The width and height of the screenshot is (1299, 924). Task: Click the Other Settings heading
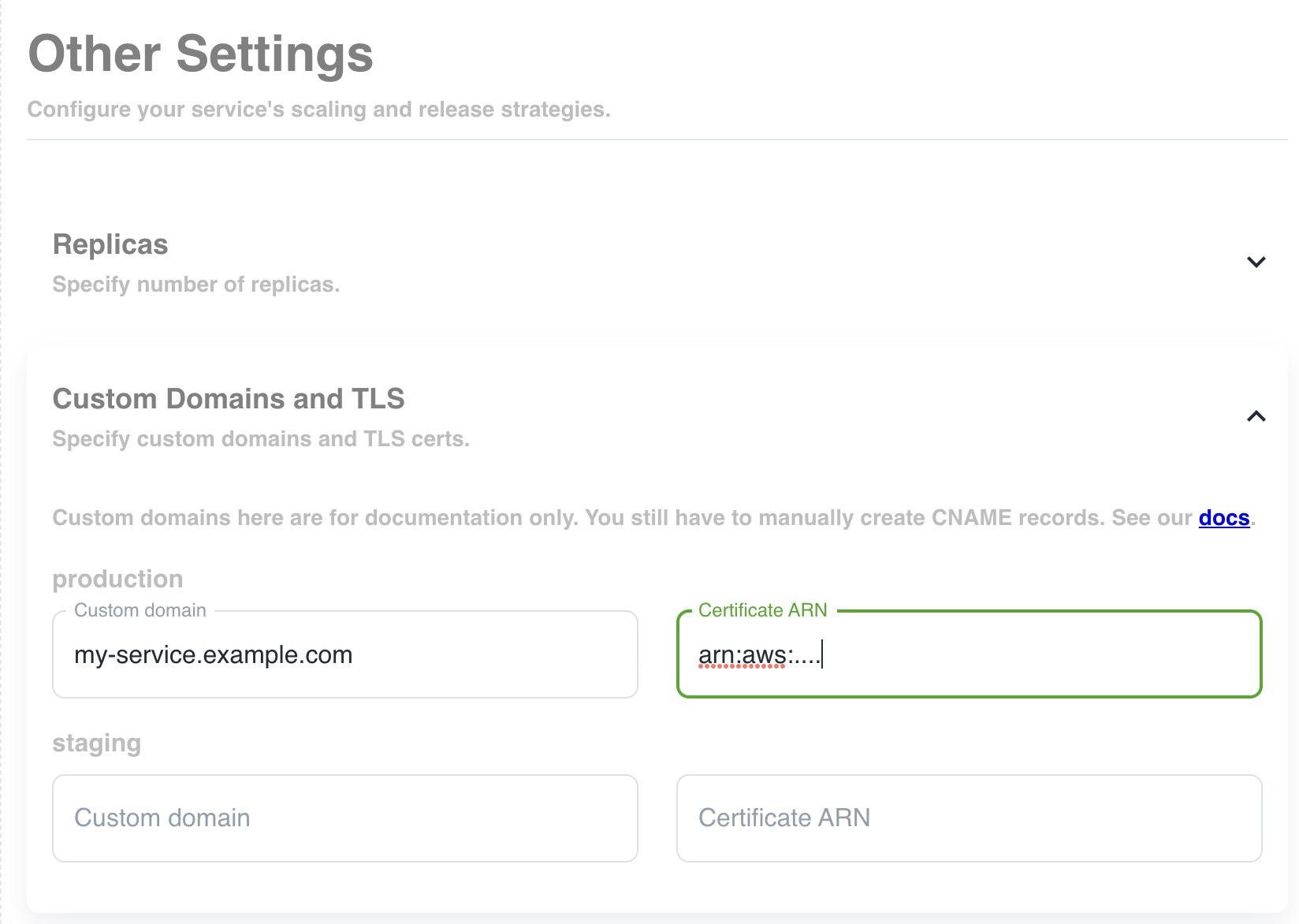200,54
